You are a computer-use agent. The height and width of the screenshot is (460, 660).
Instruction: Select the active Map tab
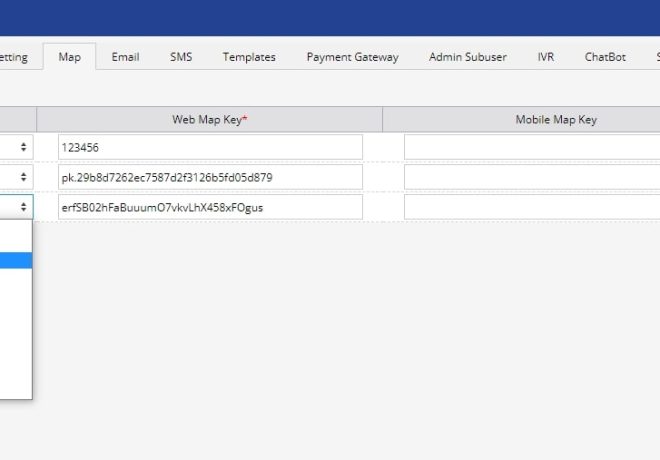[70, 57]
